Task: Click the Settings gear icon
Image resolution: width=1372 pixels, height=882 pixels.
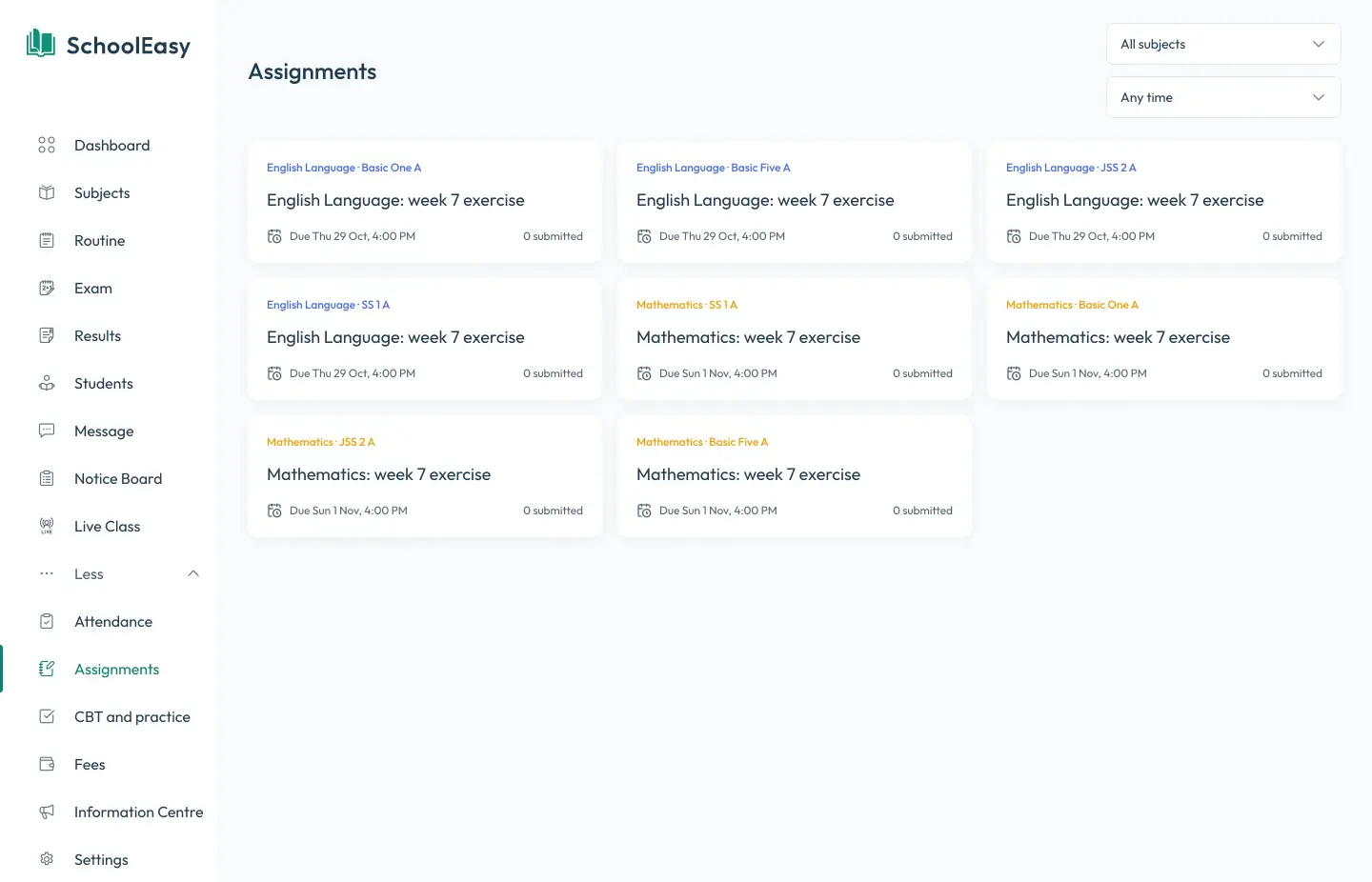Action: (x=47, y=859)
